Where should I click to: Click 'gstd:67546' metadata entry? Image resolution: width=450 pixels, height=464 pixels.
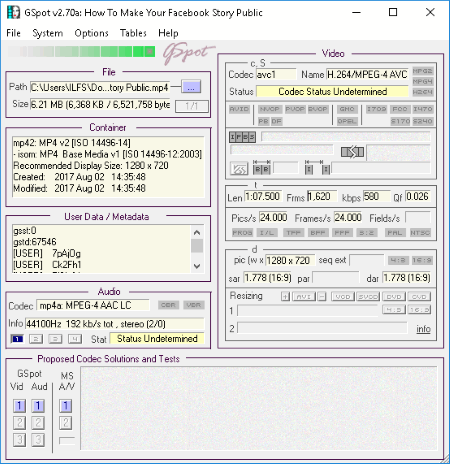click(35, 242)
